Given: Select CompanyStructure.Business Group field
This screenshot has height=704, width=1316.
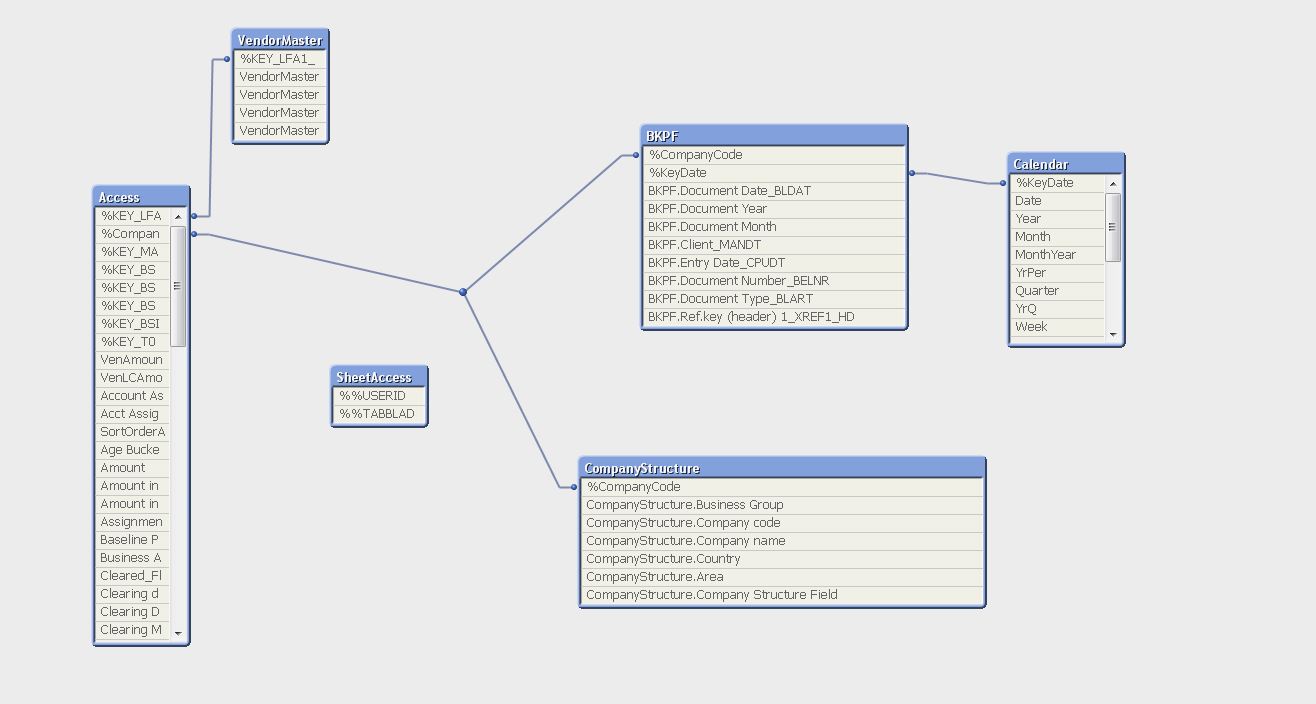Looking at the screenshot, I should [x=782, y=505].
